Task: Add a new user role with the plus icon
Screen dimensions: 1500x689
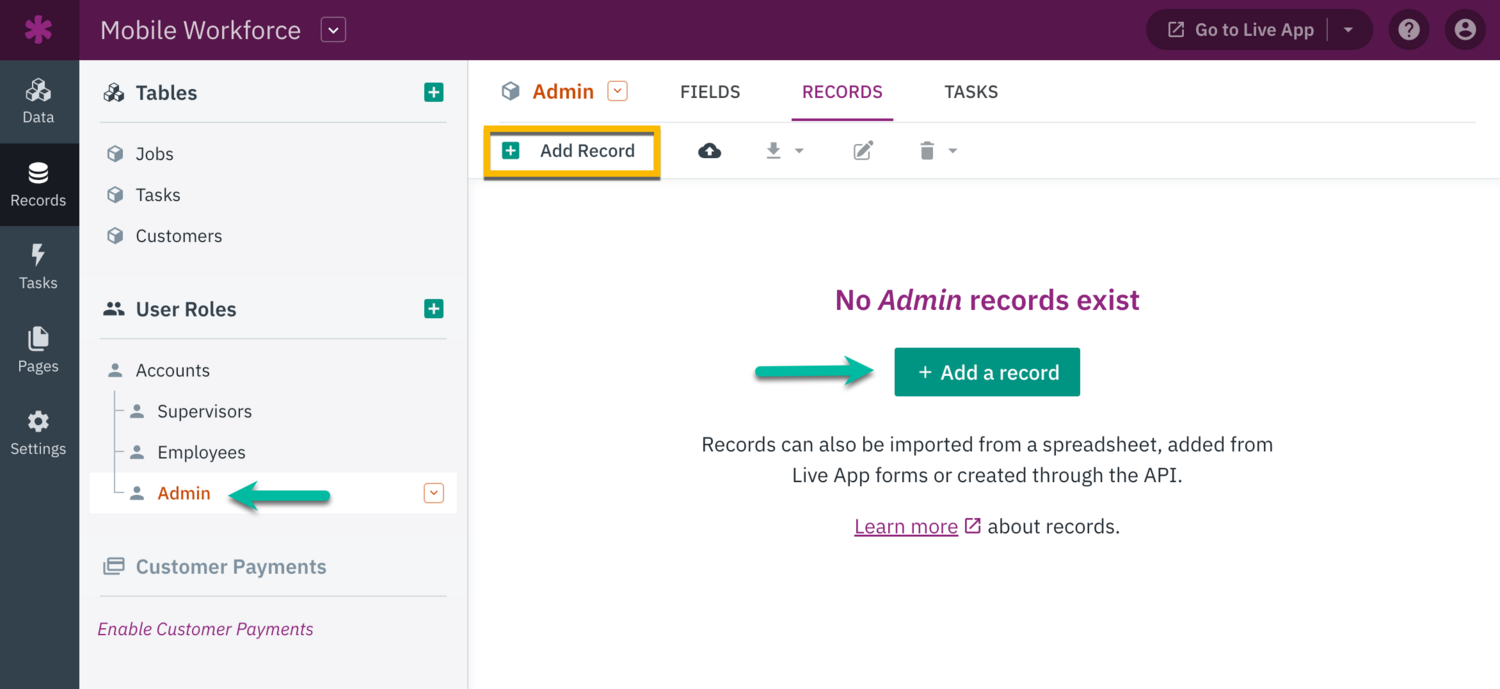Action: coord(433,308)
